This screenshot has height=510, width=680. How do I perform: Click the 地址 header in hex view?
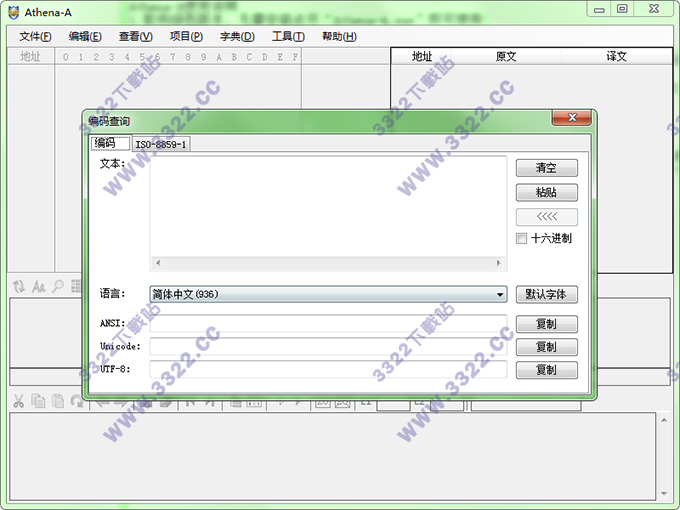click(x=30, y=56)
